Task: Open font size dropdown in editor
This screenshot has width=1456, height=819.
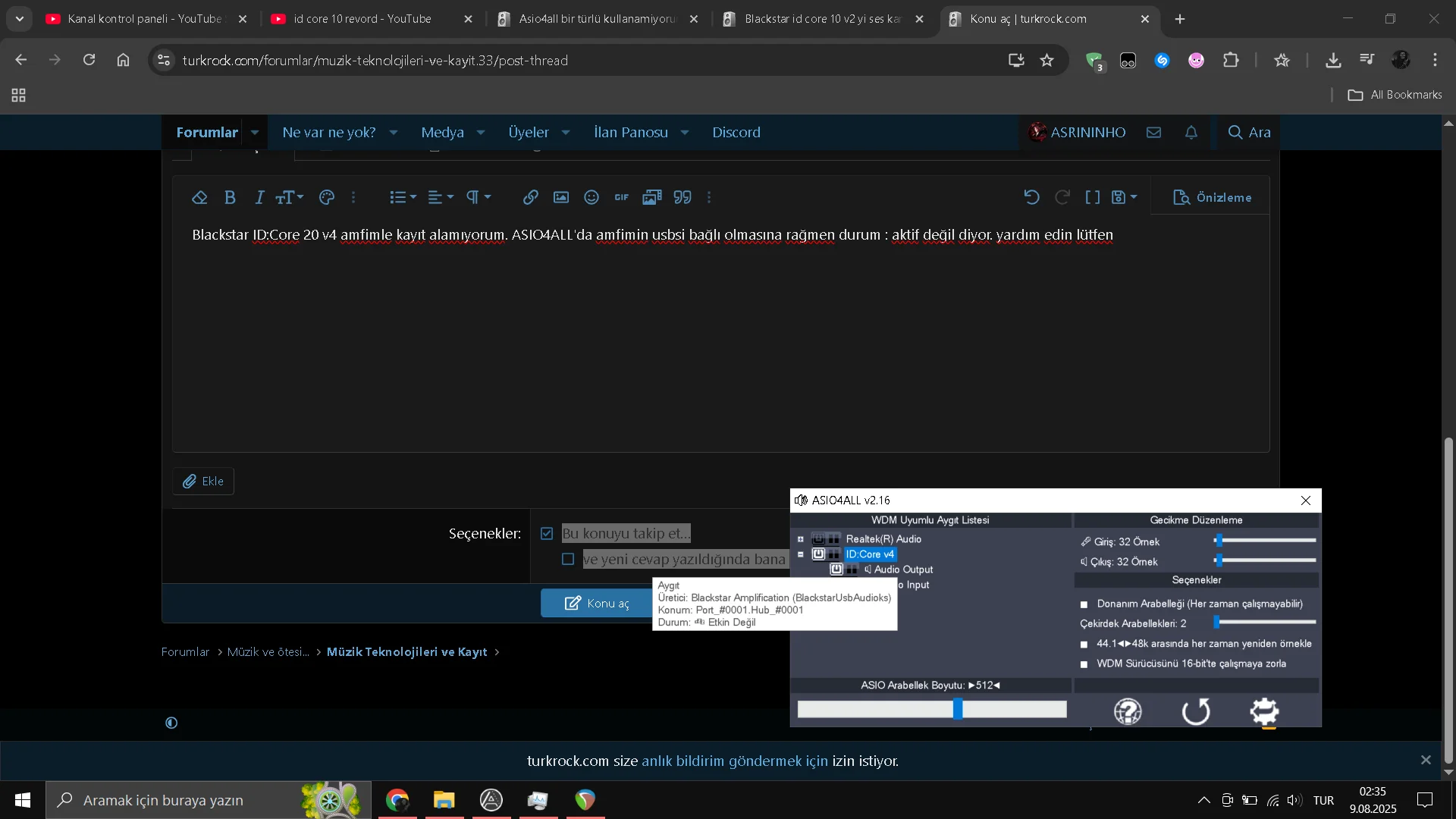Action: click(290, 197)
